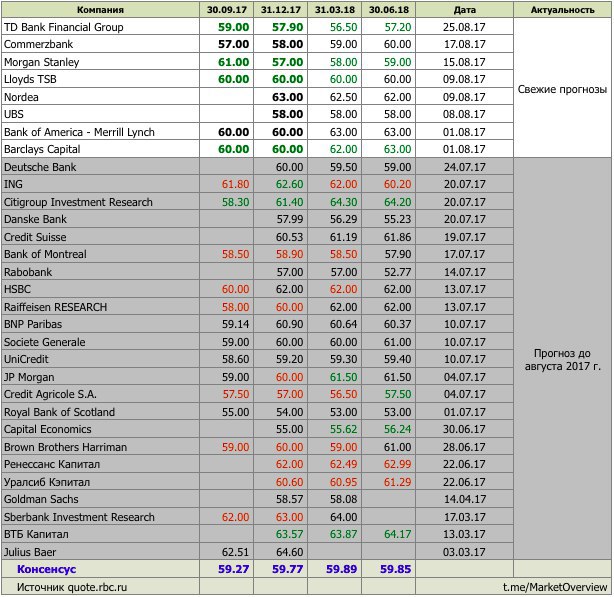The height and width of the screenshot is (597, 614).
Task: Select Rabobank's 52.77 forecast value
Action: click(x=397, y=272)
